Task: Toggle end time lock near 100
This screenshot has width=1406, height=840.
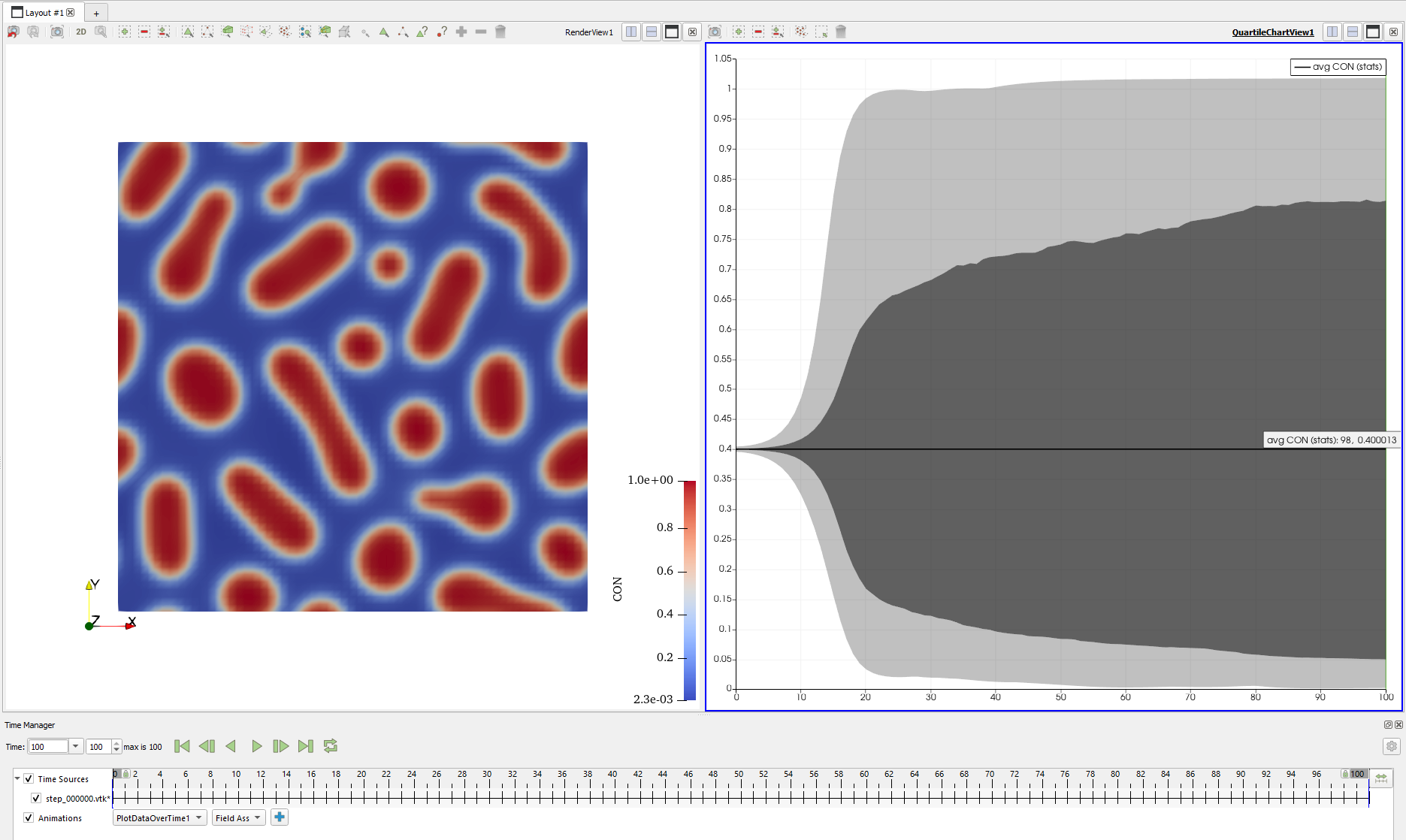Action: pos(1345,773)
